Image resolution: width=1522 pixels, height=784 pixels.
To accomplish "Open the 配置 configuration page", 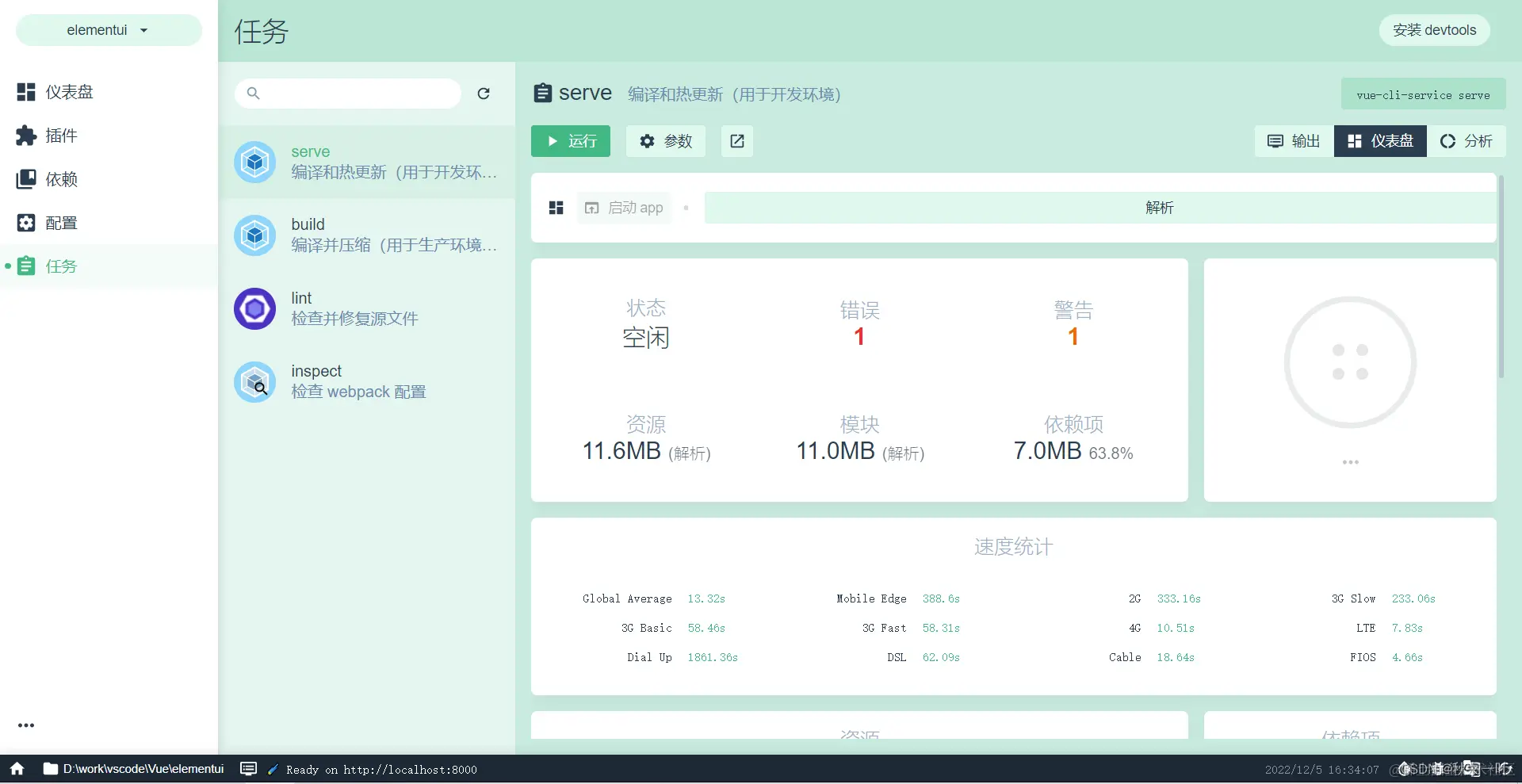I will (109, 223).
